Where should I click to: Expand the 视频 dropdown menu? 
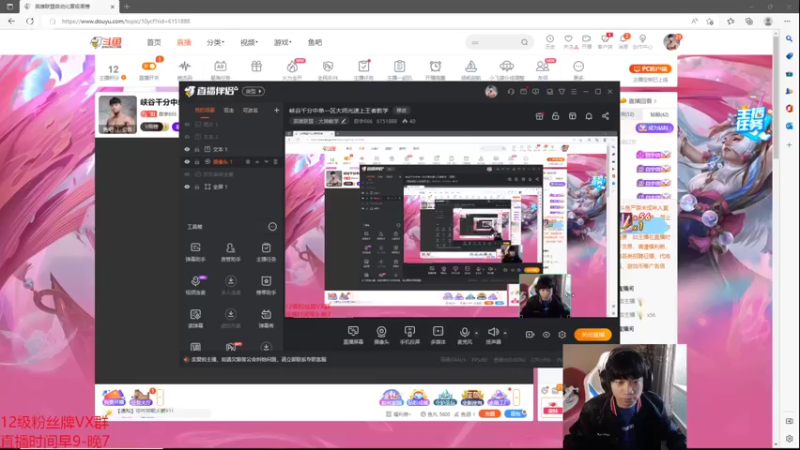249,42
